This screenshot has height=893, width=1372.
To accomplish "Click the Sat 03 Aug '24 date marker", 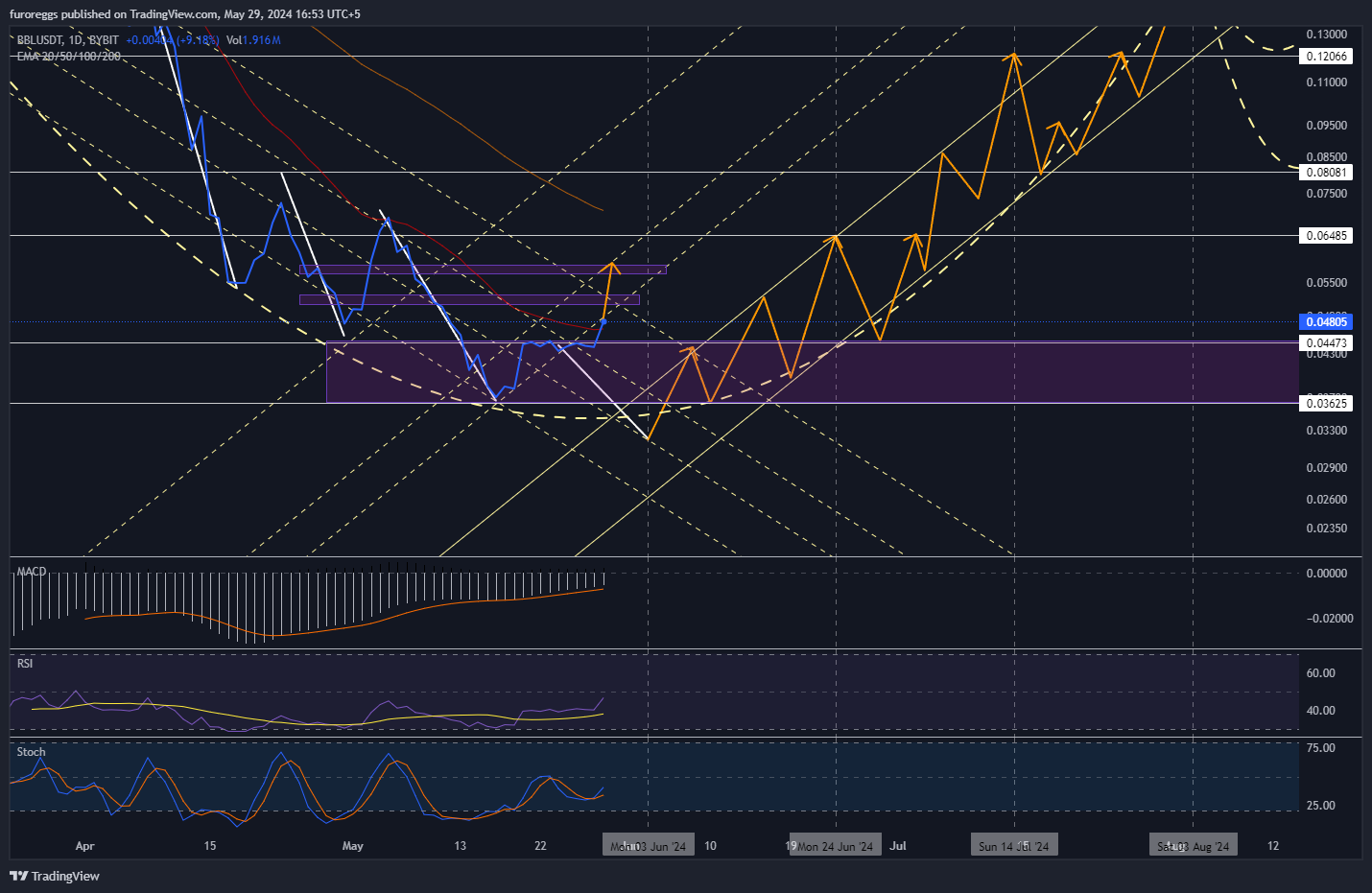I will tap(1194, 846).
